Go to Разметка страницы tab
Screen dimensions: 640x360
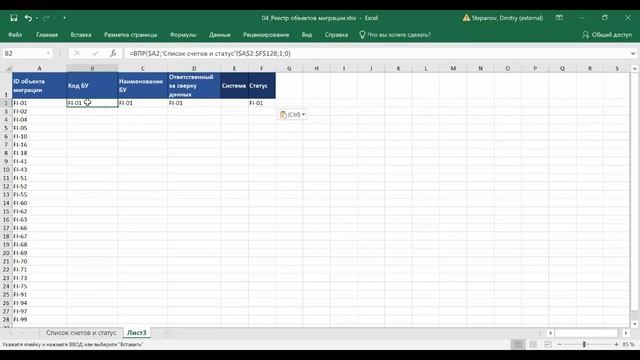131,35
